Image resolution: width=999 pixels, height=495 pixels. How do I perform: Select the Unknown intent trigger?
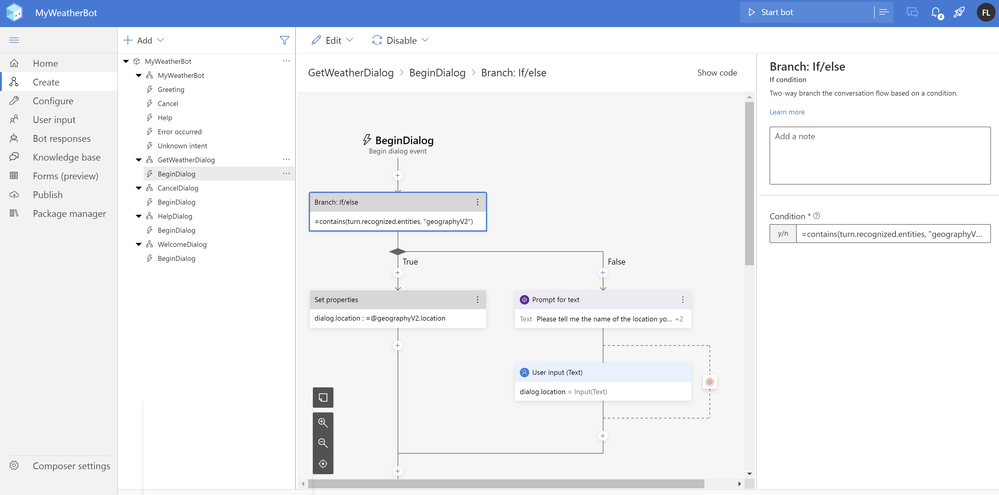[182, 146]
